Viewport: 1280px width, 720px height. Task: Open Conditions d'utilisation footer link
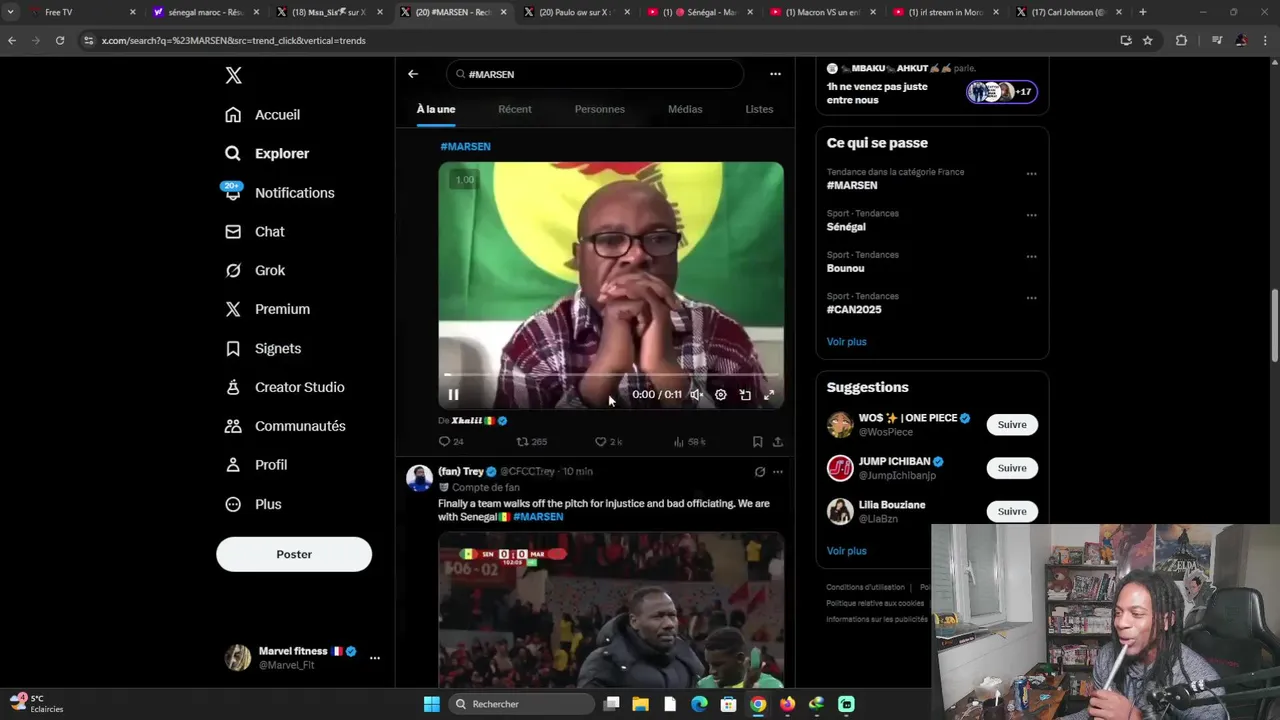(865, 588)
